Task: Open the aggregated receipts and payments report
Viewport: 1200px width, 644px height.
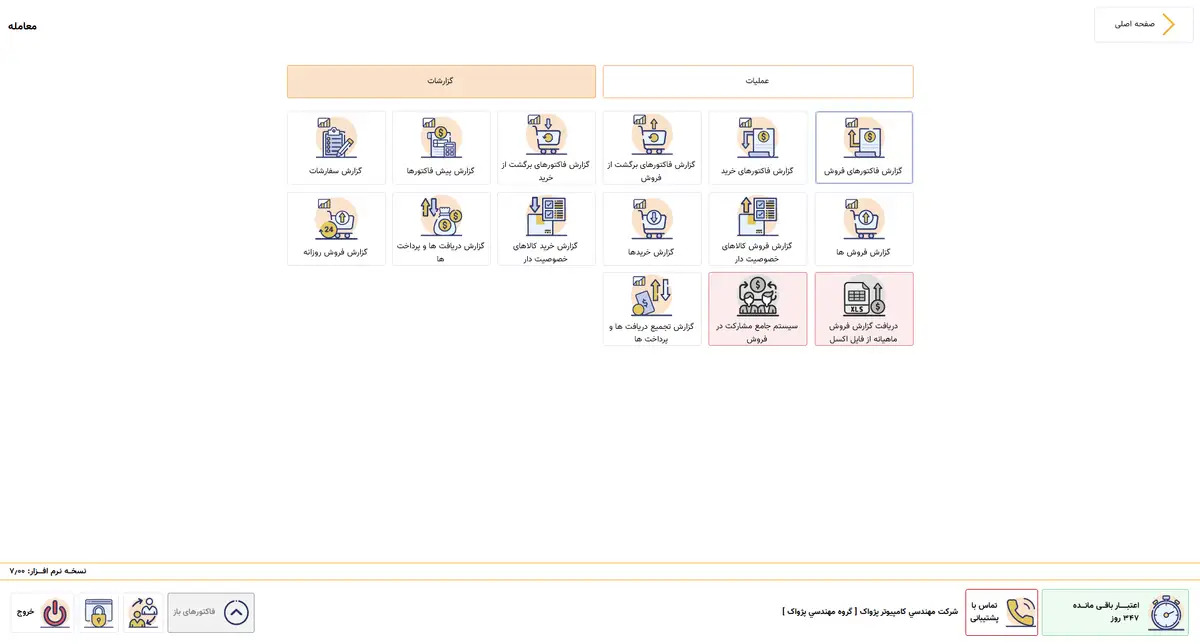Action: point(652,309)
